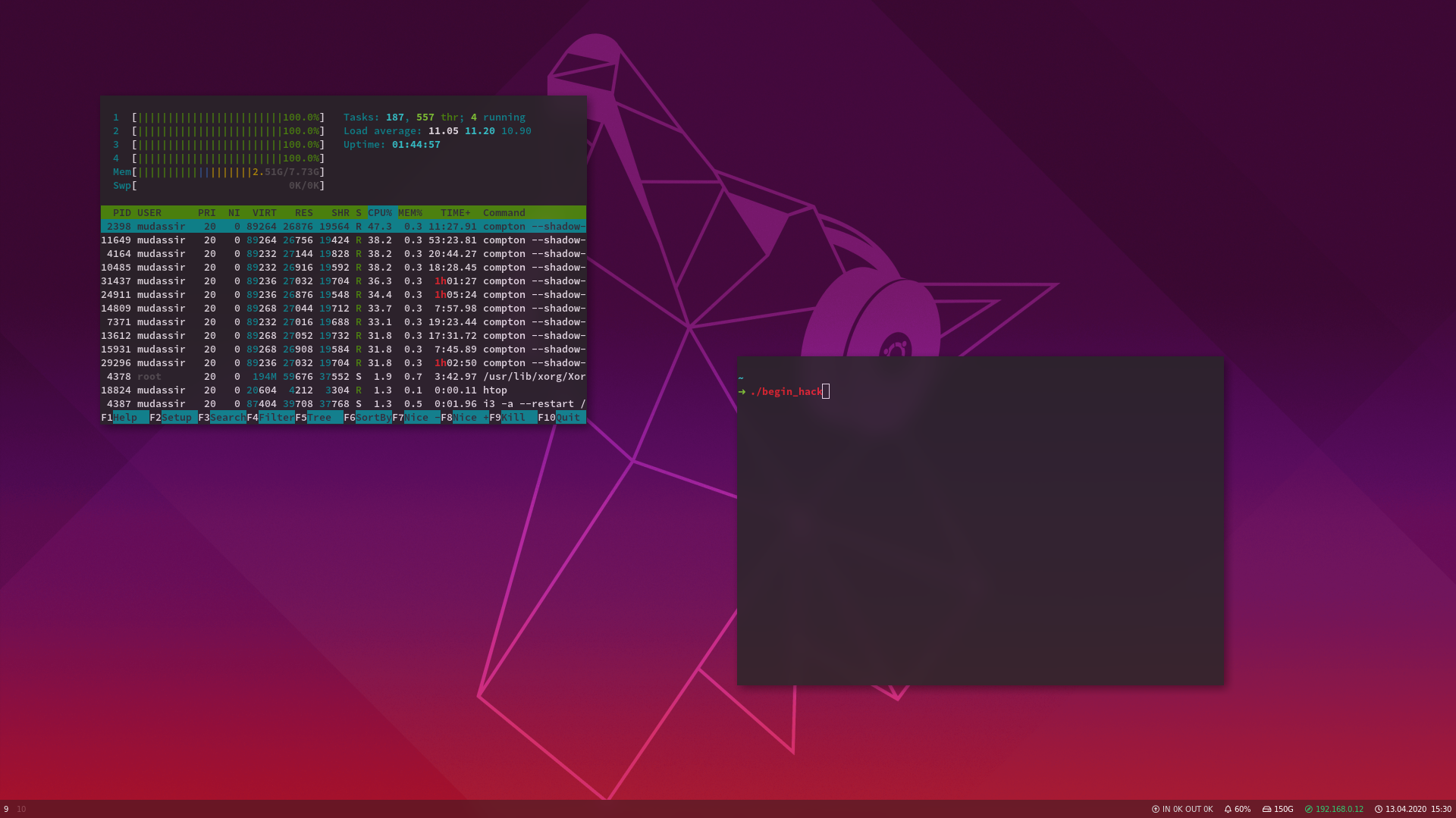Select process row with PID 2398
The width and height of the screenshot is (1456, 818).
[344, 227]
